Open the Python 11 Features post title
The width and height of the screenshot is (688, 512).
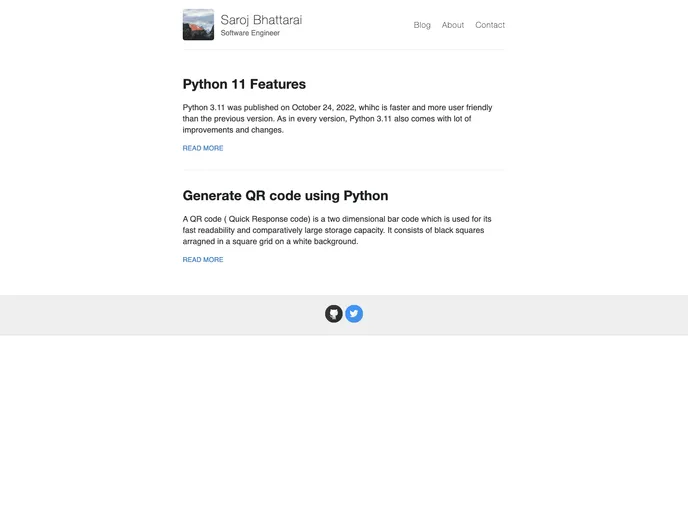(x=244, y=85)
